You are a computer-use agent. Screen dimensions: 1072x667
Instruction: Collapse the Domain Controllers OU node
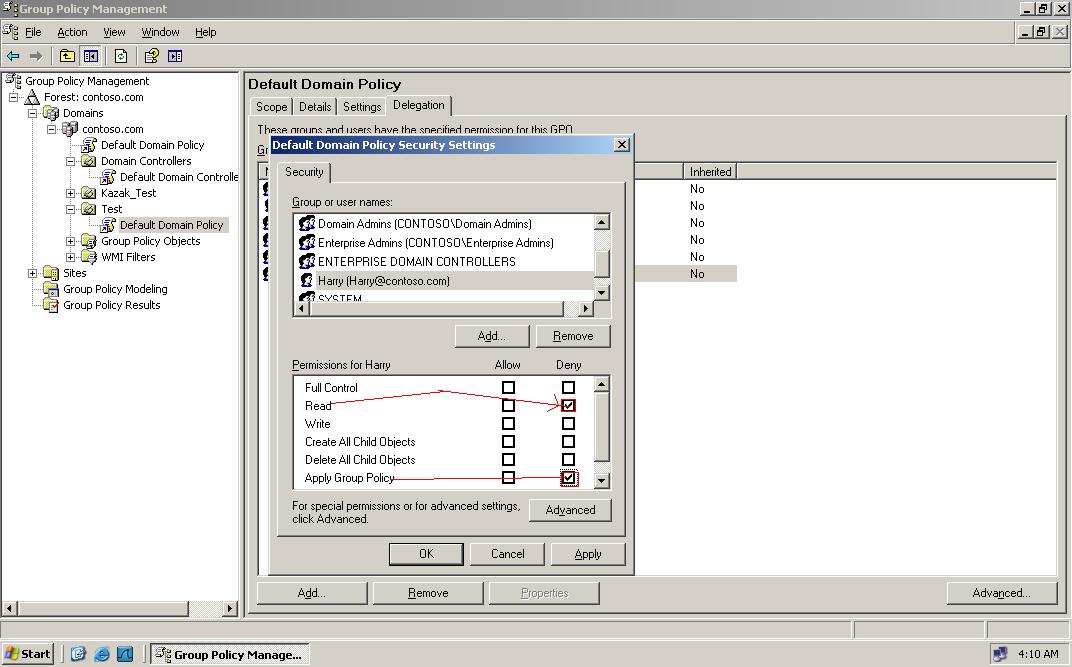(x=70, y=161)
